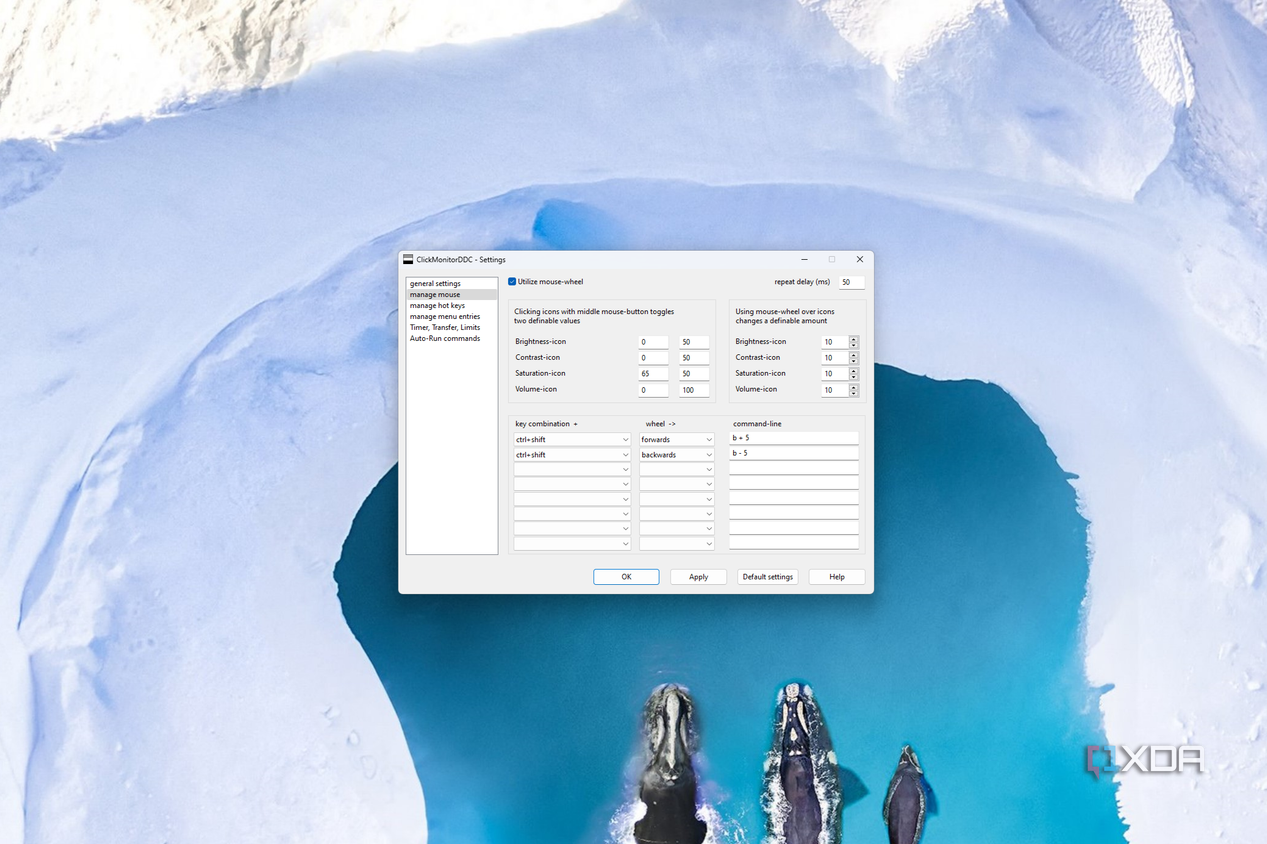The height and width of the screenshot is (844, 1267).
Task: Edit Brightness-icon first toggle value 0
Action: tap(654, 342)
